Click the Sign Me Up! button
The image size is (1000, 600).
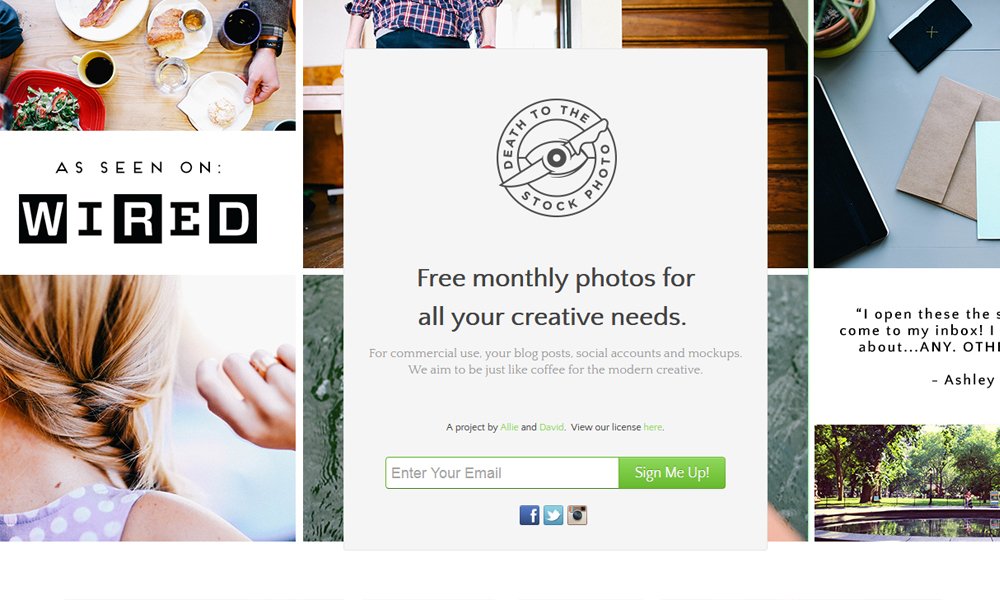[x=672, y=472]
